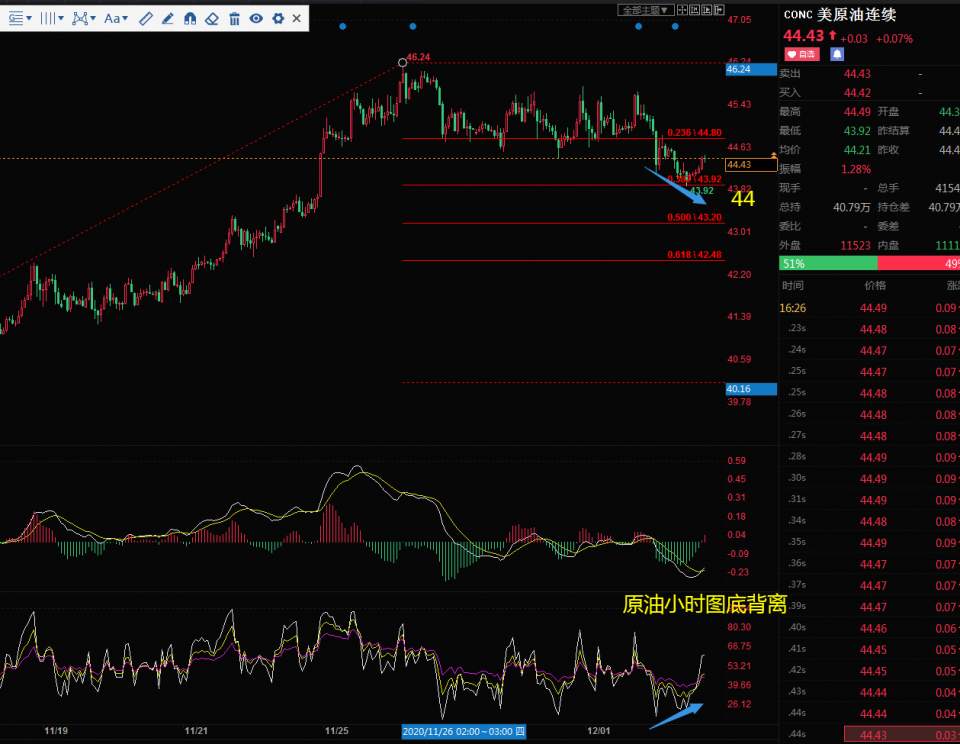
Task: Click the 最低 value 43.92
Action: tap(857, 130)
